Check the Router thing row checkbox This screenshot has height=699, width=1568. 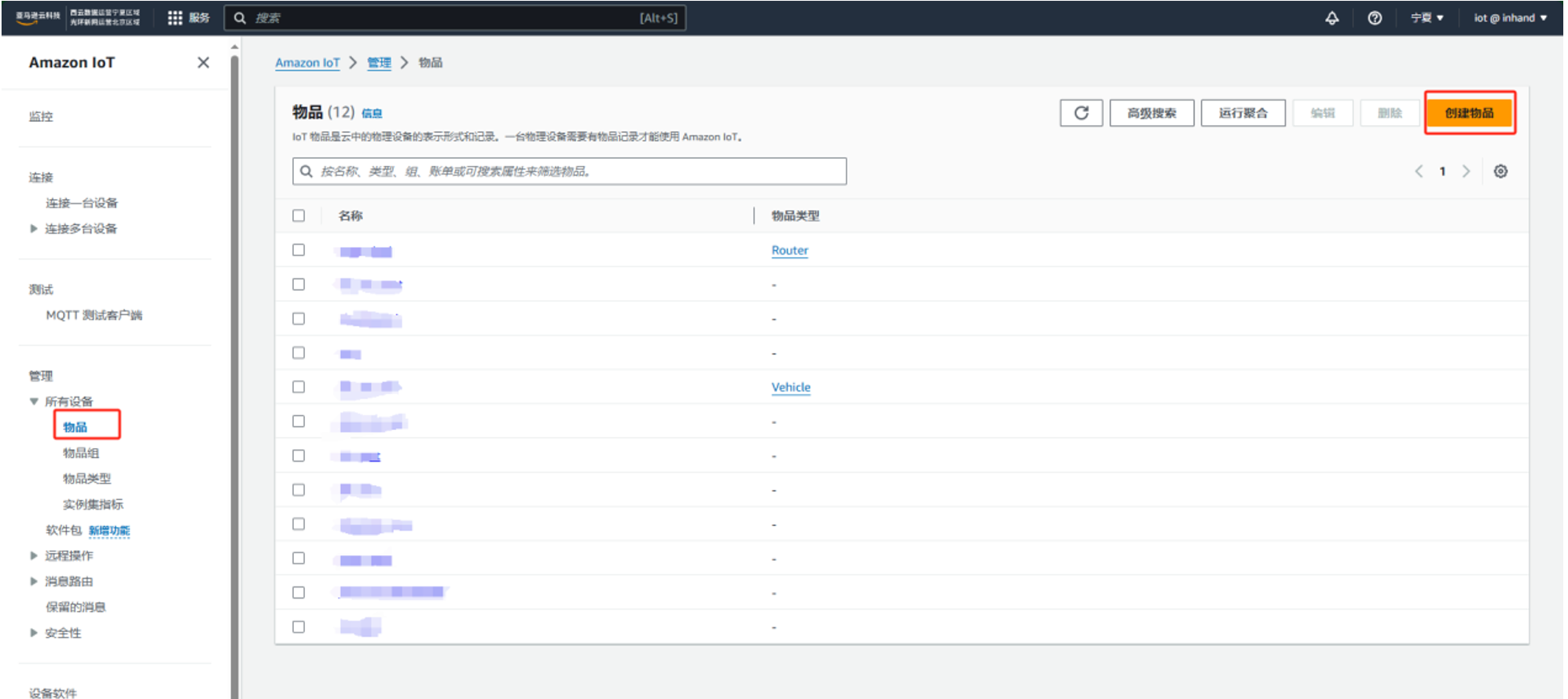(299, 250)
